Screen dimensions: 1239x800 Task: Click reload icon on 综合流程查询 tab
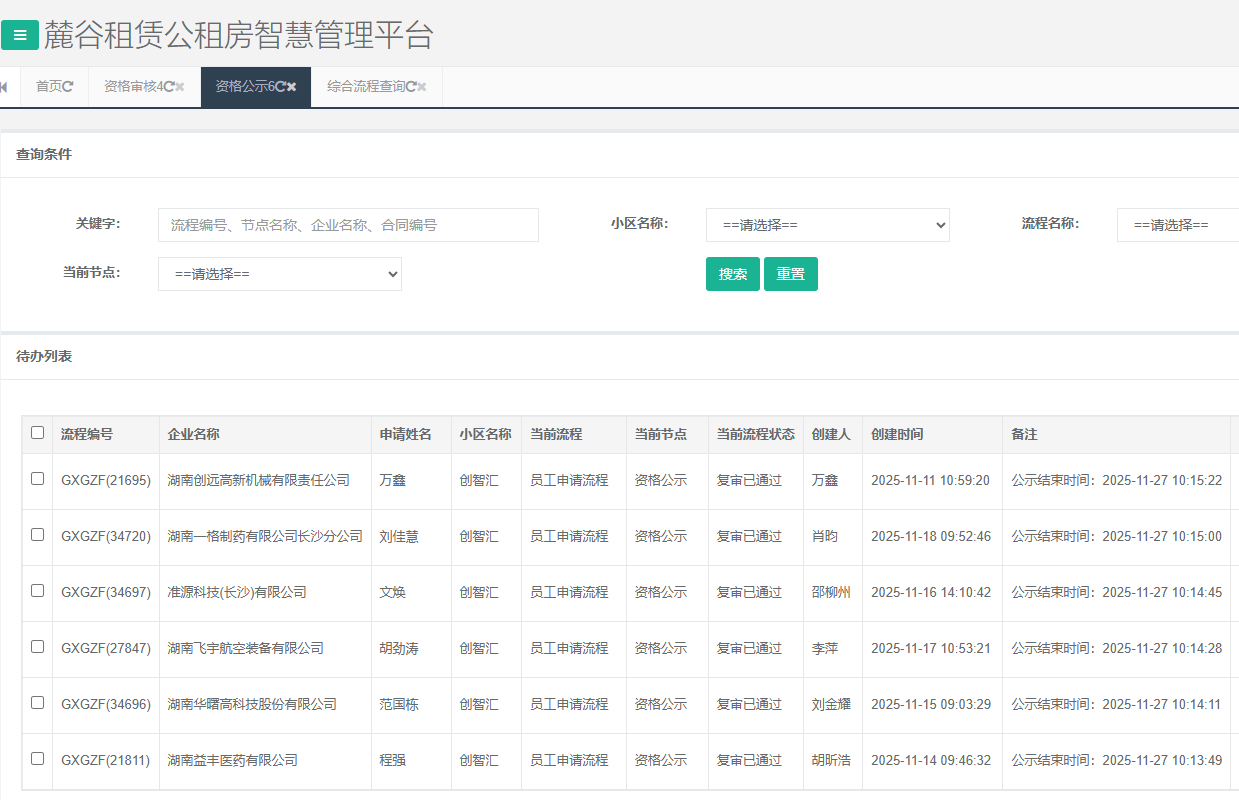pos(411,87)
